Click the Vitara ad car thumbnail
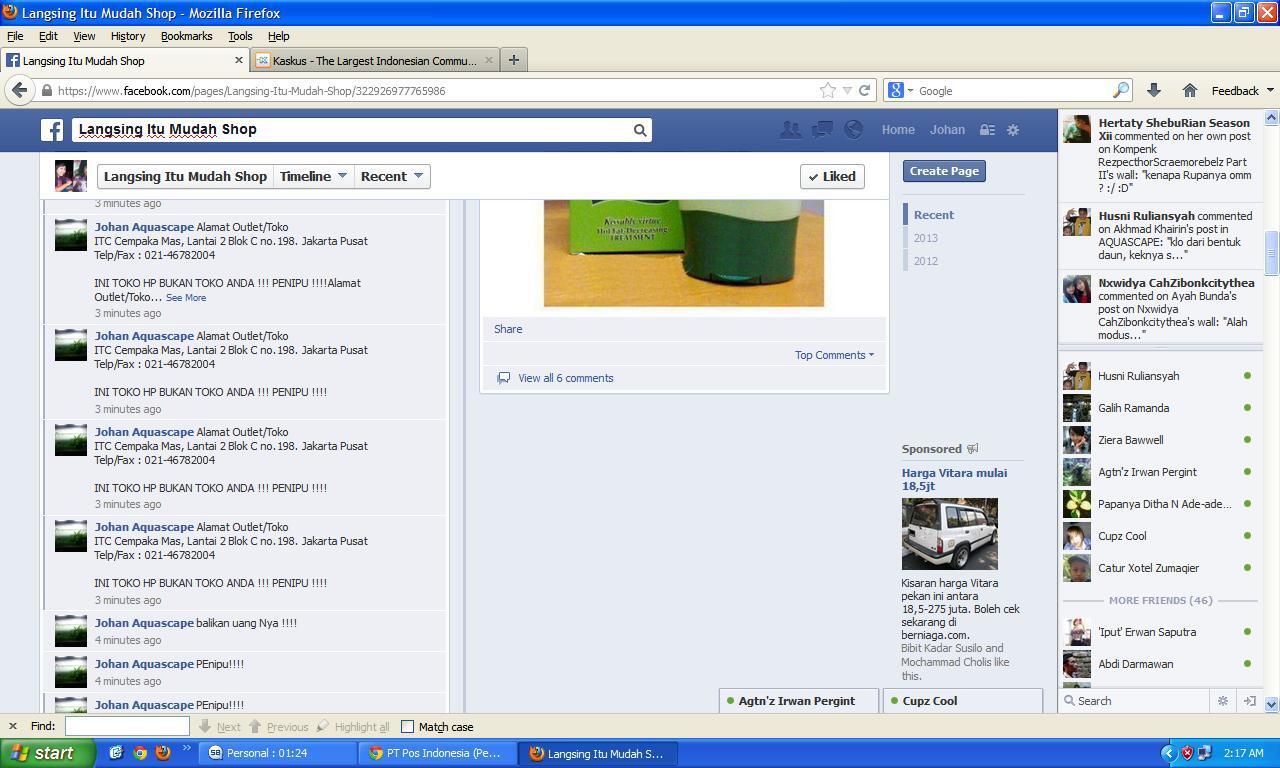This screenshot has height=768, width=1280. [949, 534]
